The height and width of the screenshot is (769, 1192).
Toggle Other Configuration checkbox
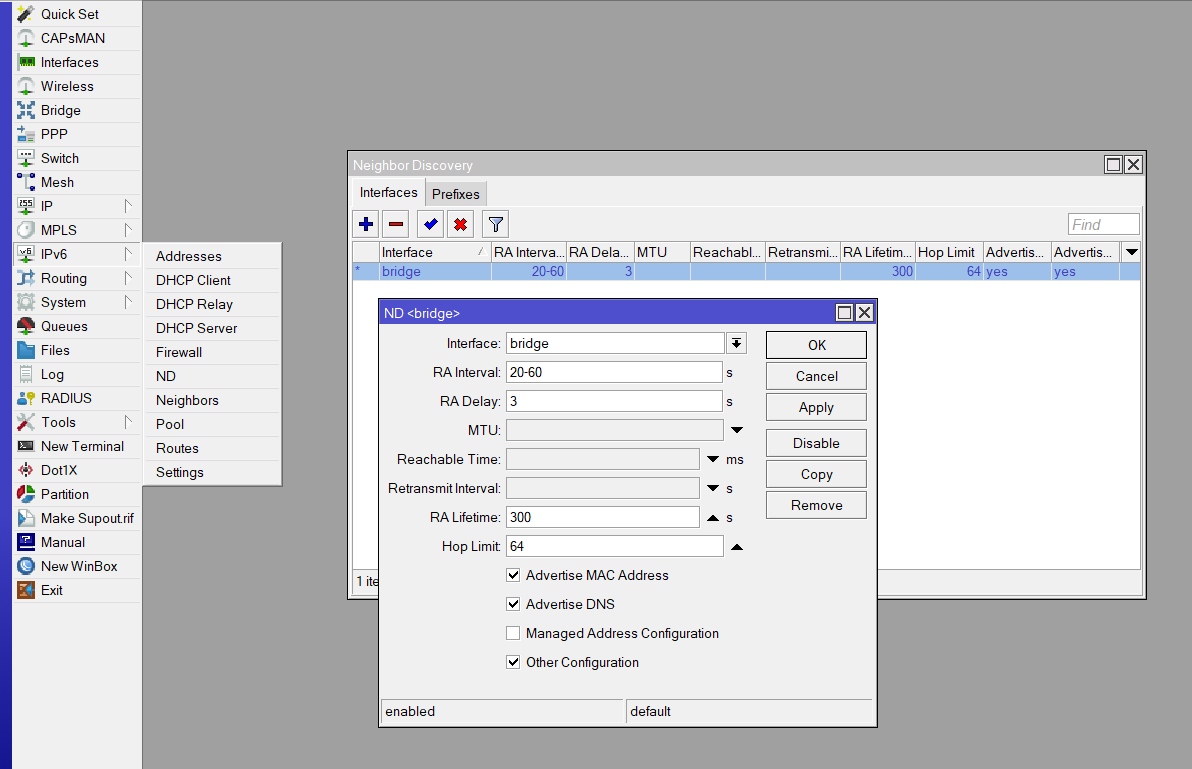point(513,662)
